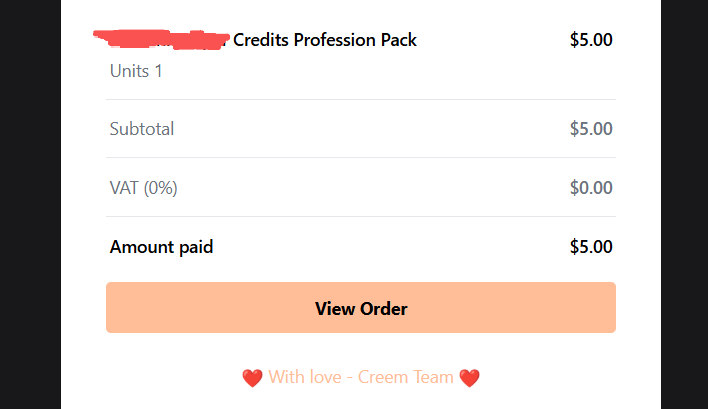Click the right red heart emoji

tap(469, 378)
